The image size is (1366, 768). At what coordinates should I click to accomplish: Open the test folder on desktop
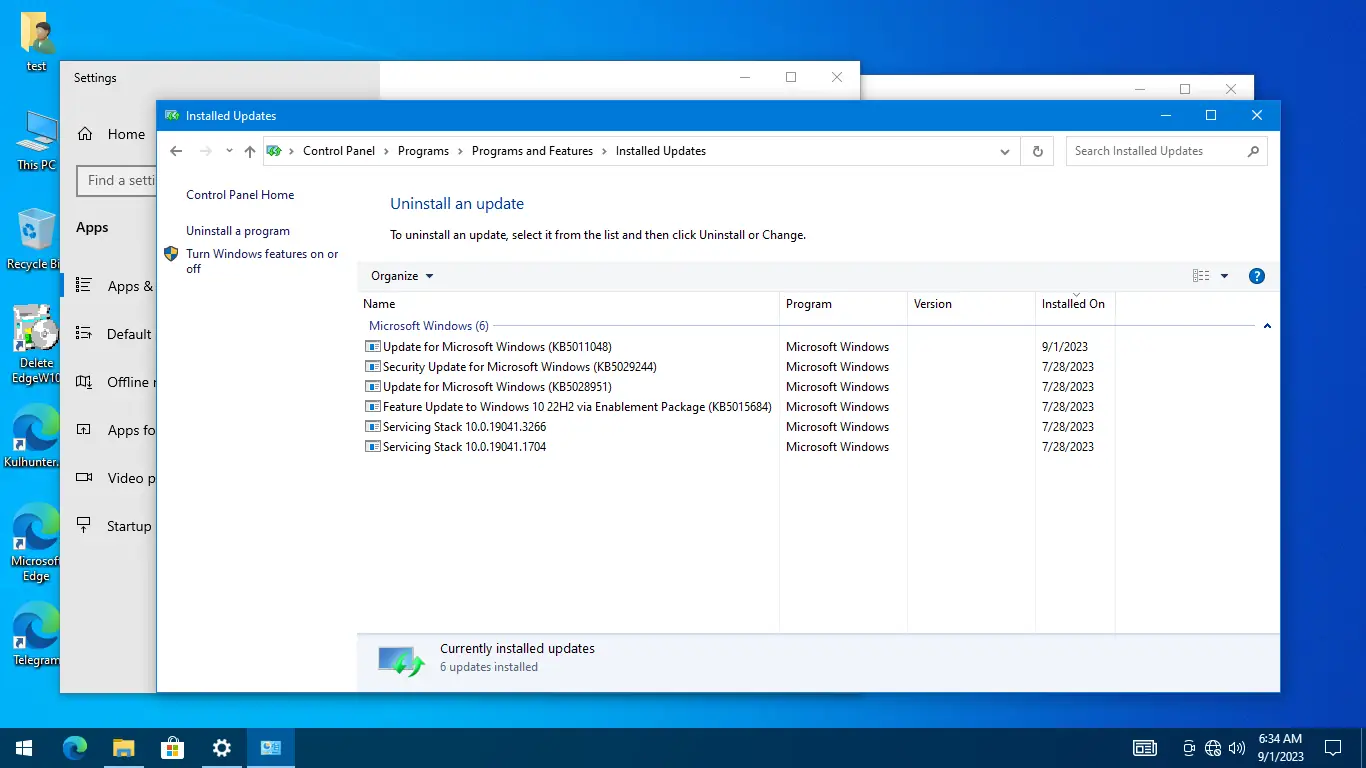point(37,41)
